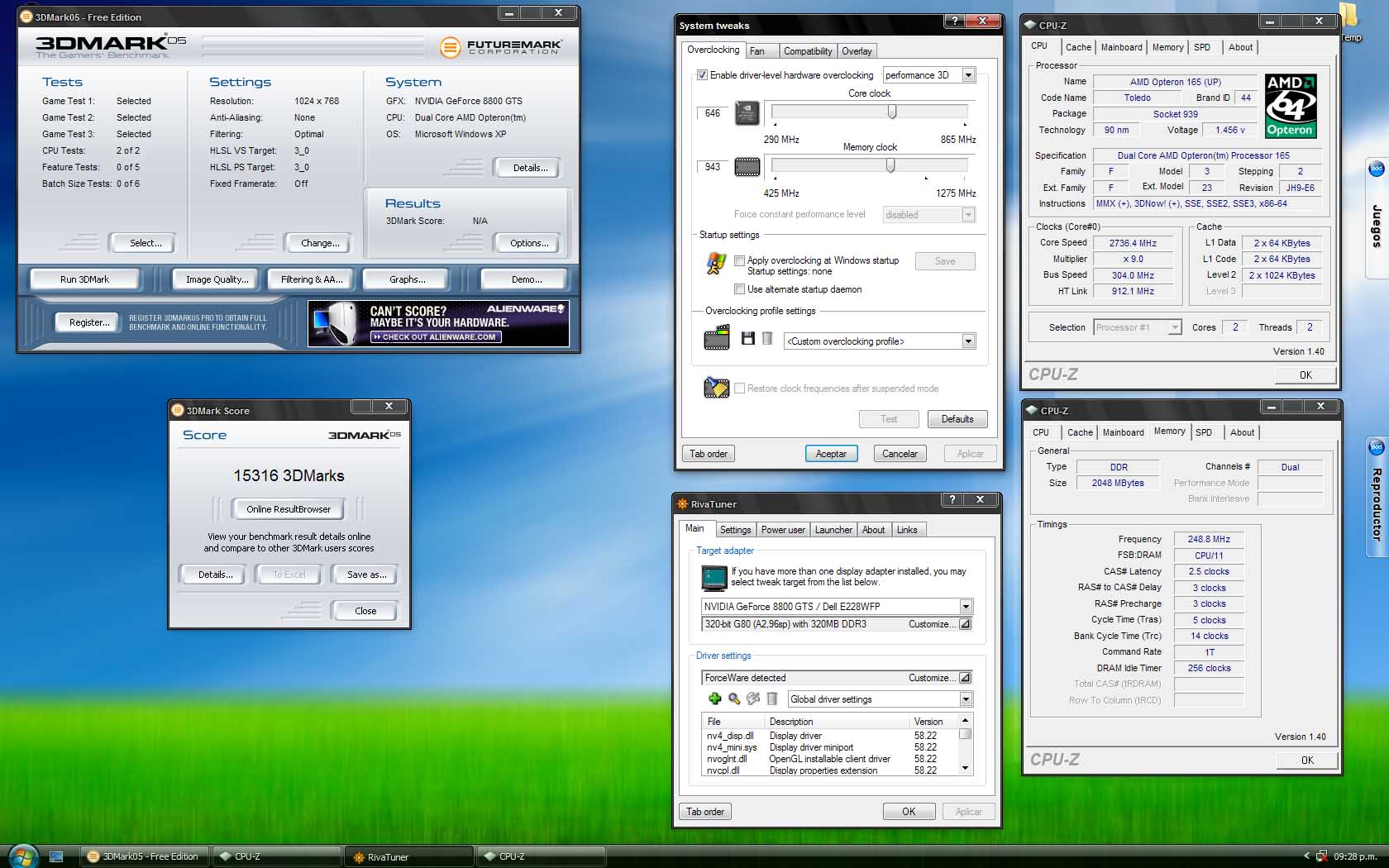Click the Image Quality button

(x=217, y=279)
